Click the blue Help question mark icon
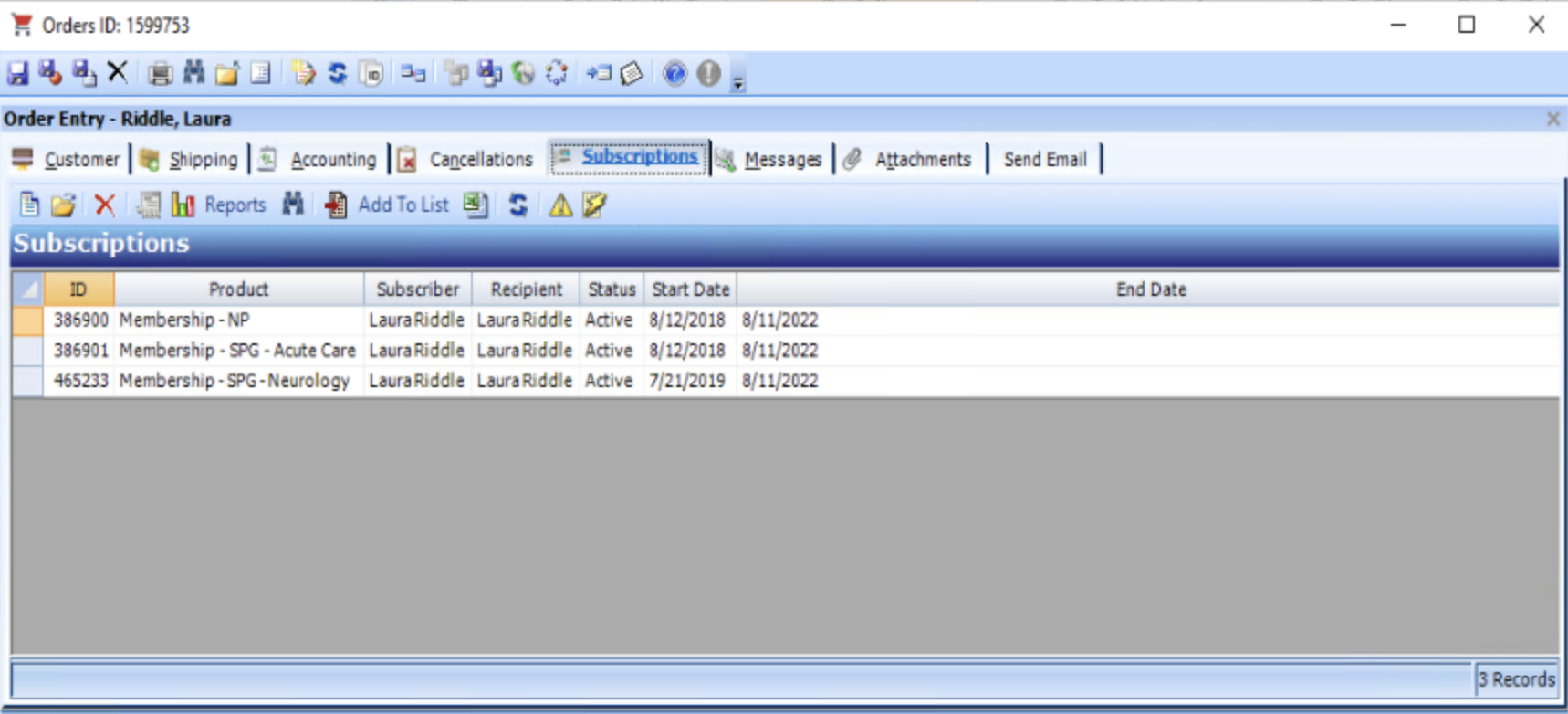1568x714 pixels. 674,73
